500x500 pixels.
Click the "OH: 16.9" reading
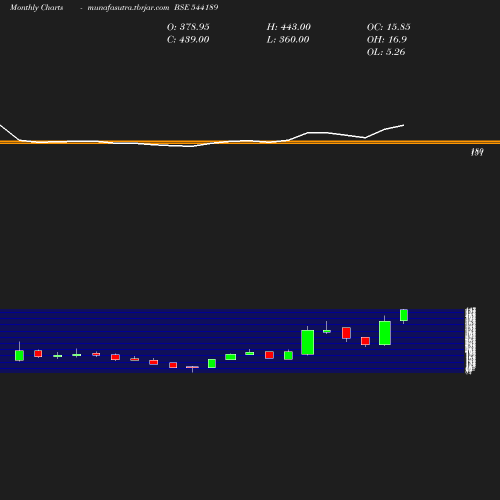pos(387,40)
